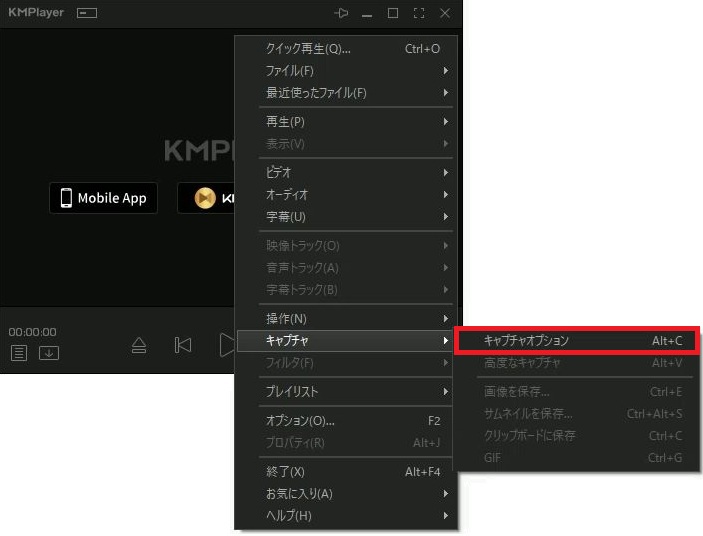The image size is (703, 536).
Task: Expand the 再生(P) submenu
Action: click(286, 122)
